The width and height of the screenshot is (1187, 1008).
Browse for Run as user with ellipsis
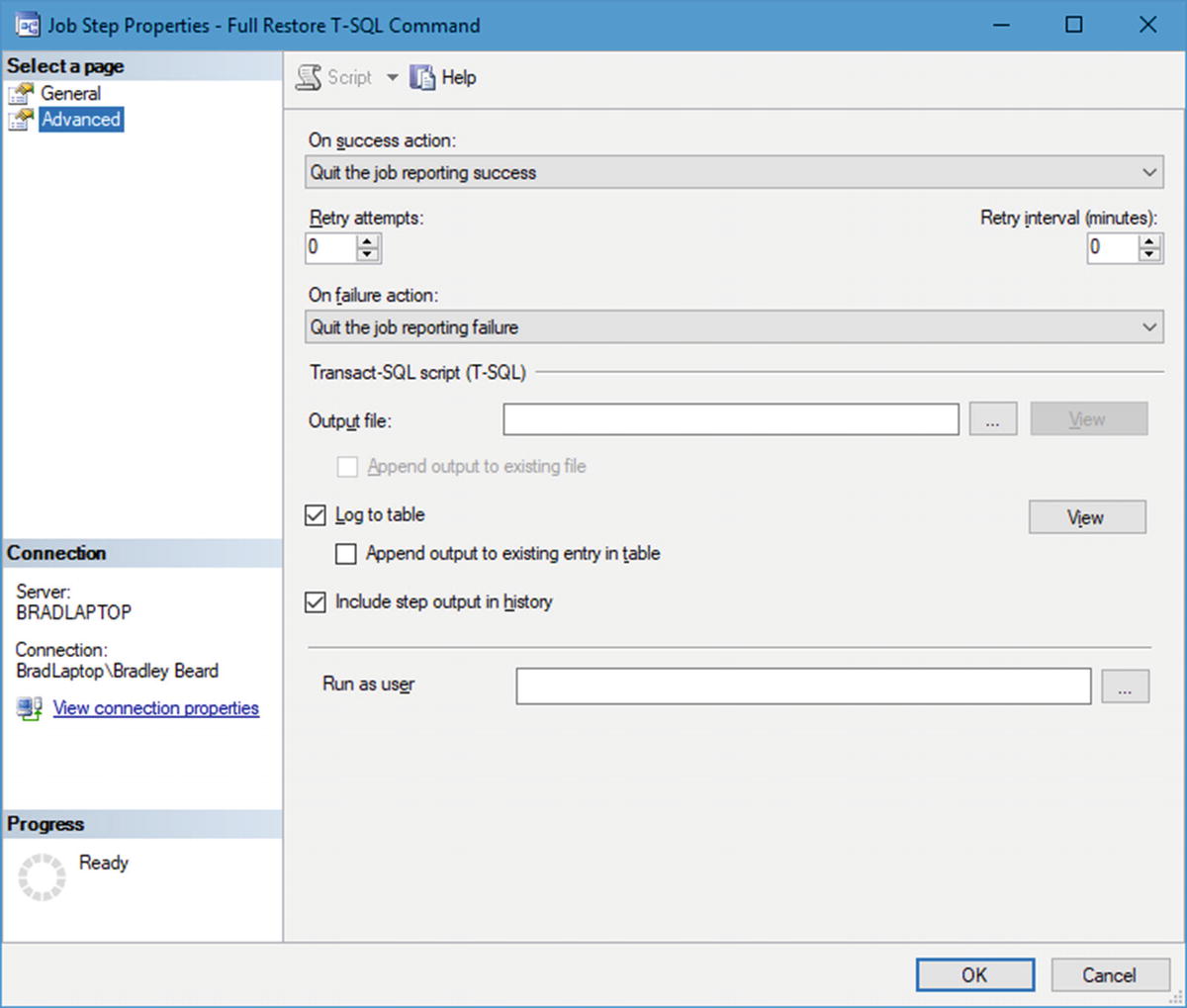tap(1126, 687)
